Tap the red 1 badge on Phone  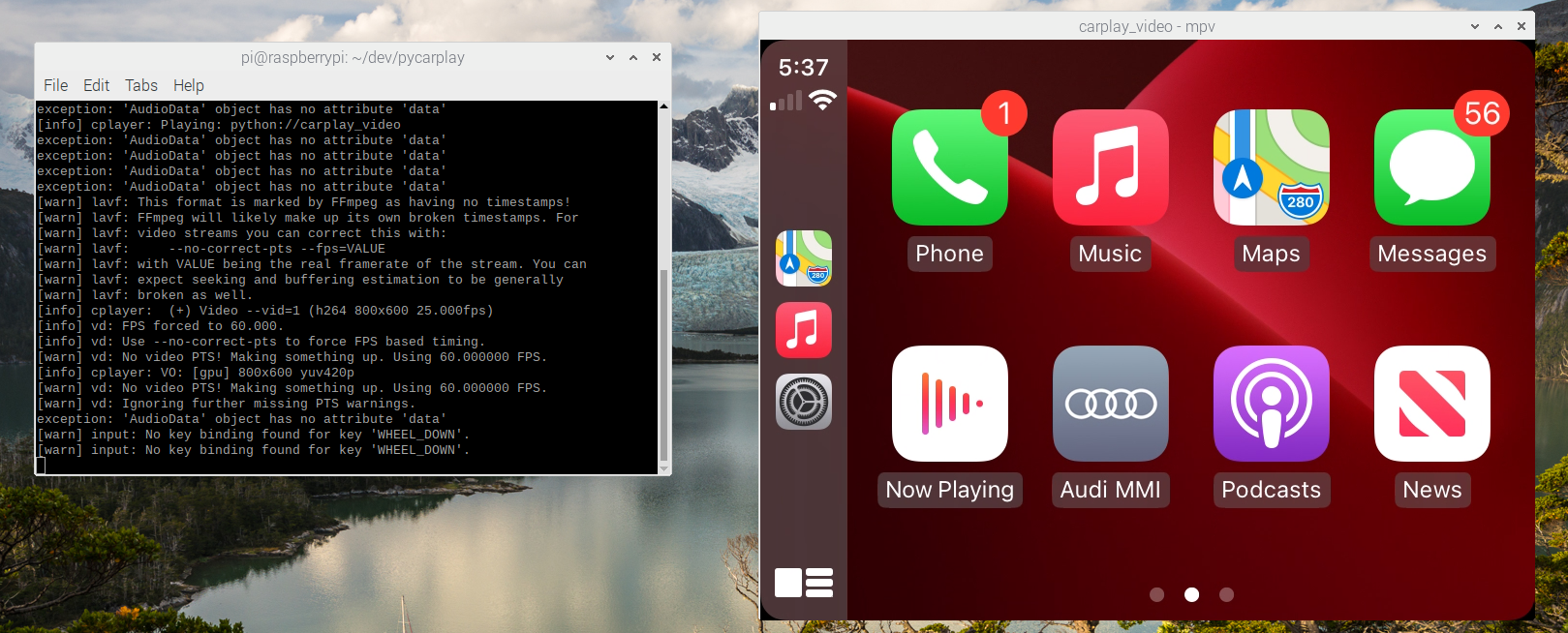[1004, 113]
